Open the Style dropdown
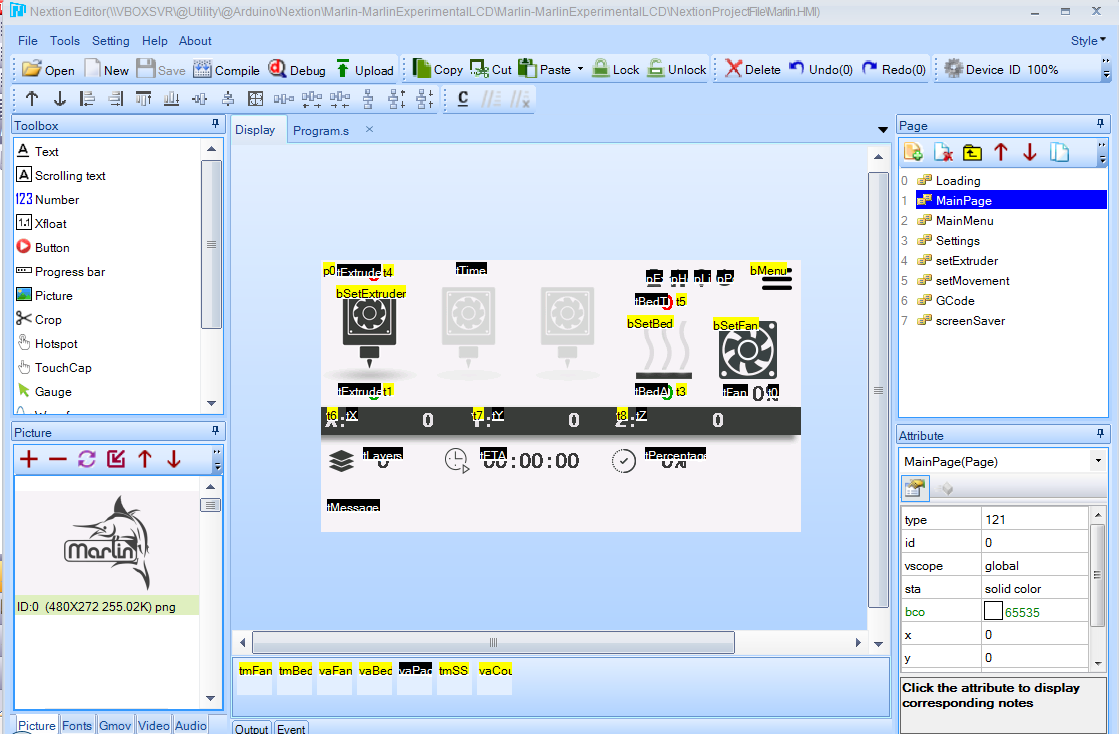 [x=1088, y=41]
